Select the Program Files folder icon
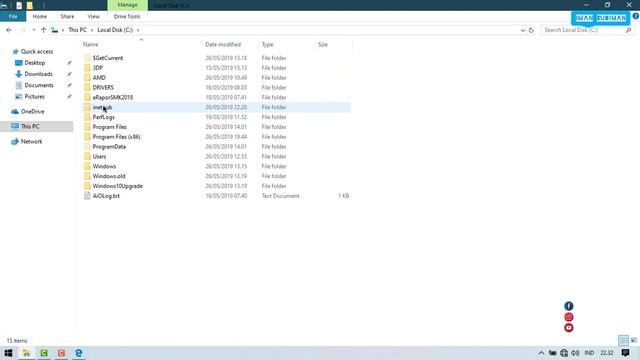The image size is (640, 360). [x=87, y=127]
